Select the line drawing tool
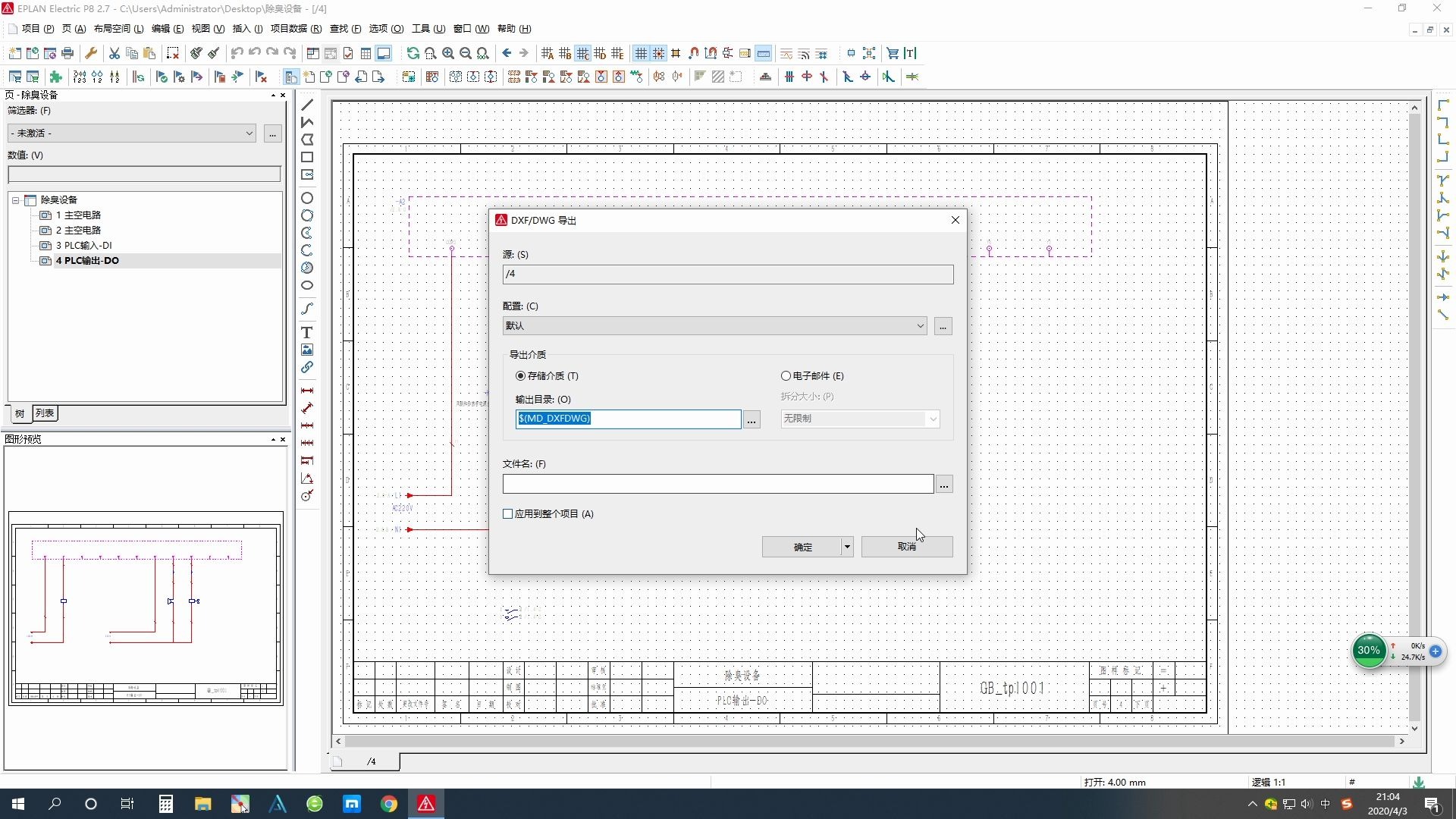Image resolution: width=1456 pixels, height=819 pixels. (x=307, y=105)
